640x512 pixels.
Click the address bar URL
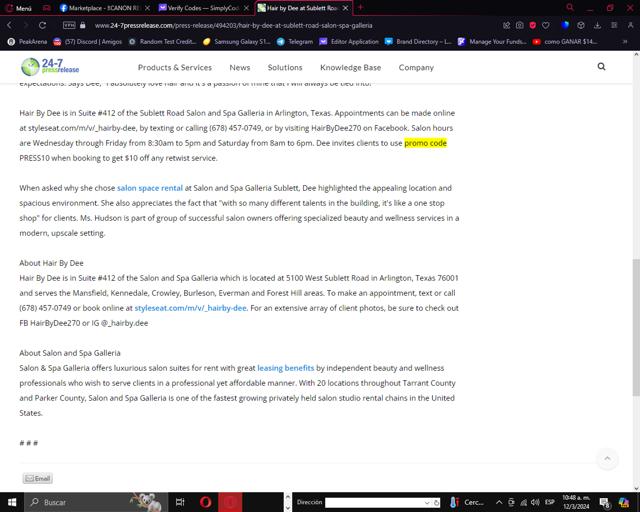click(233, 25)
